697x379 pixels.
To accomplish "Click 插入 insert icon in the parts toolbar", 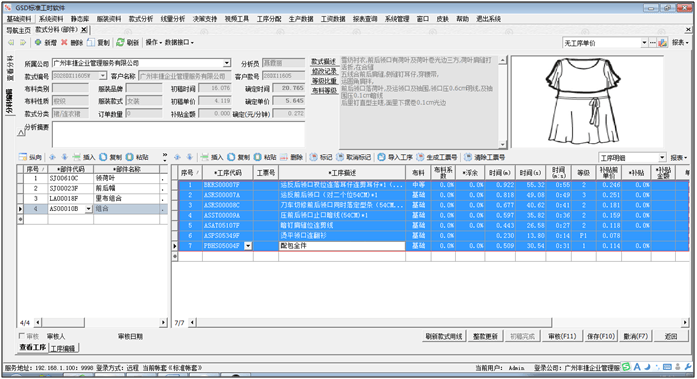I will point(77,157).
